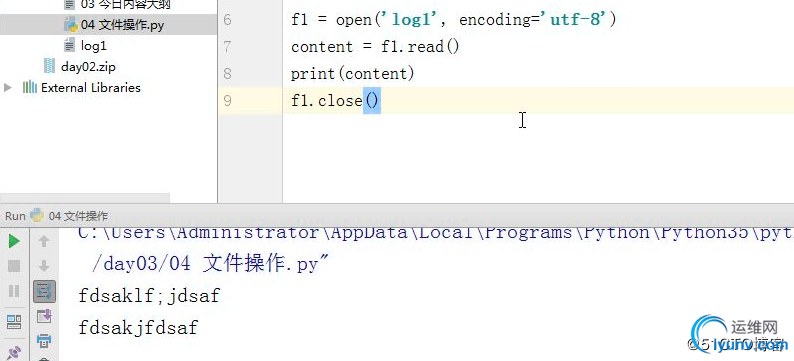Click the Up the Stack Trace arrow

(44, 242)
